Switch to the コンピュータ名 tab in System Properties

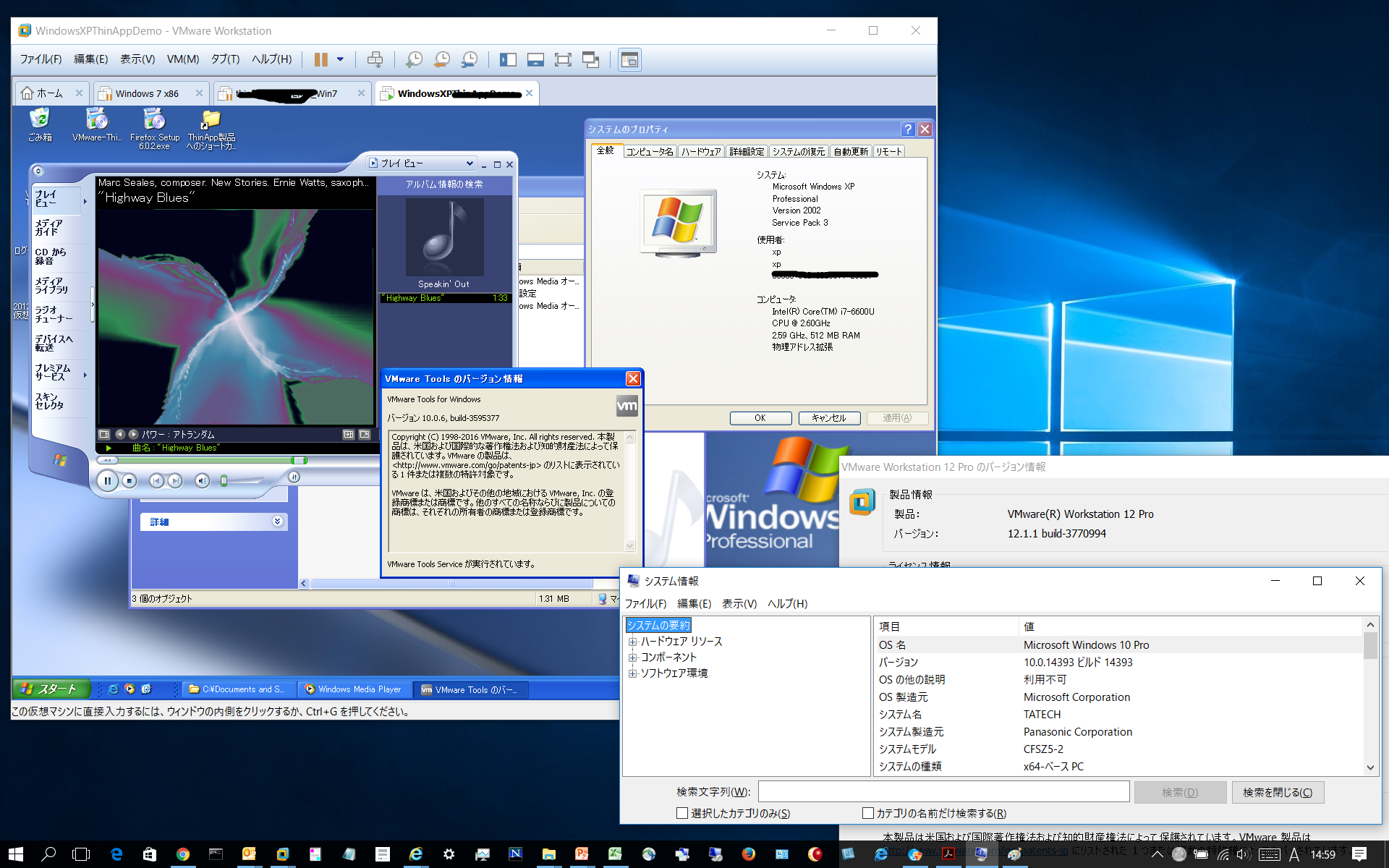649,151
